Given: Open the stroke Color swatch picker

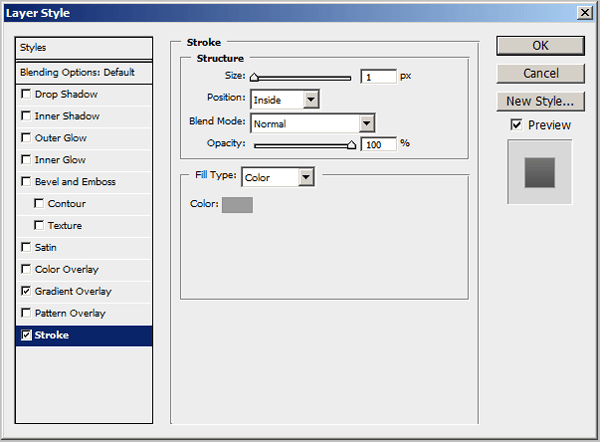Looking at the screenshot, I should coord(237,205).
